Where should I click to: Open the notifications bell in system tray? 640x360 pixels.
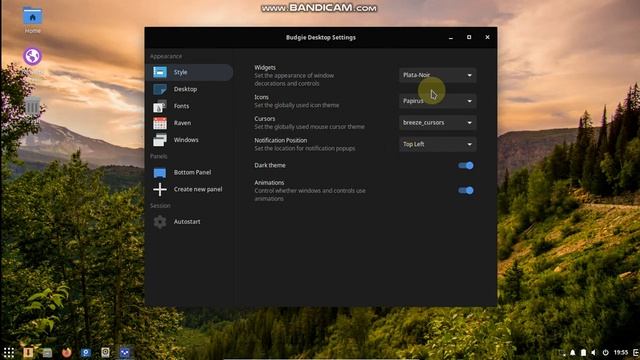pyautogui.click(x=573, y=352)
